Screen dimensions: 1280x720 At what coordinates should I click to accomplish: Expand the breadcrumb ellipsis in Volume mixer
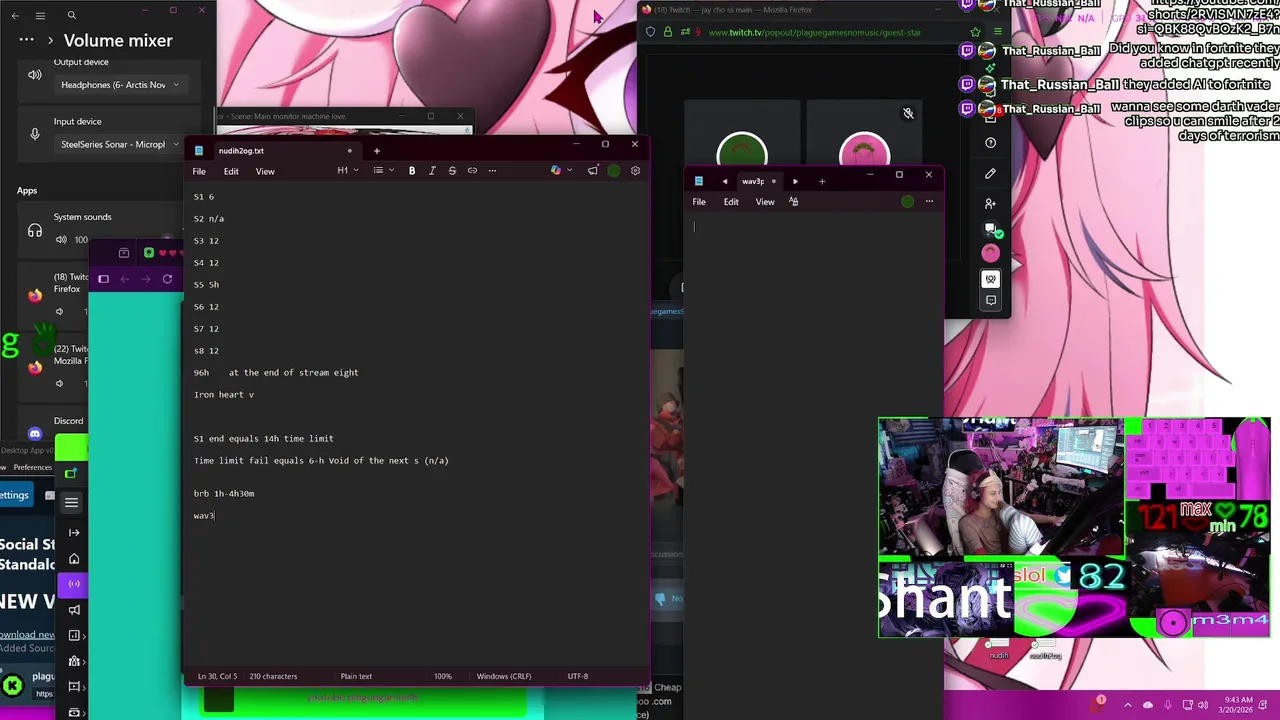point(26,41)
